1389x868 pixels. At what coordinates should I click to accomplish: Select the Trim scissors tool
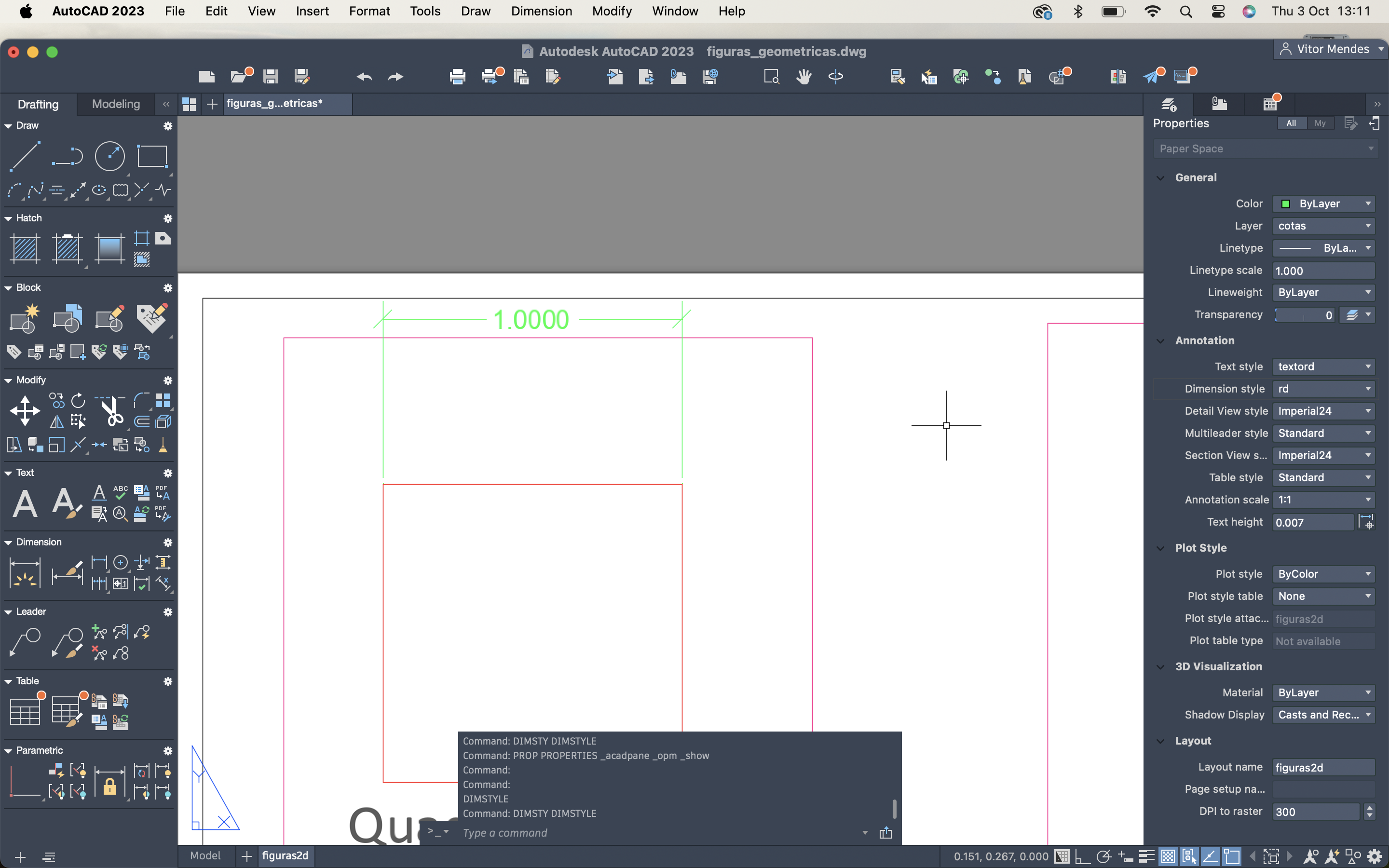(x=112, y=411)
